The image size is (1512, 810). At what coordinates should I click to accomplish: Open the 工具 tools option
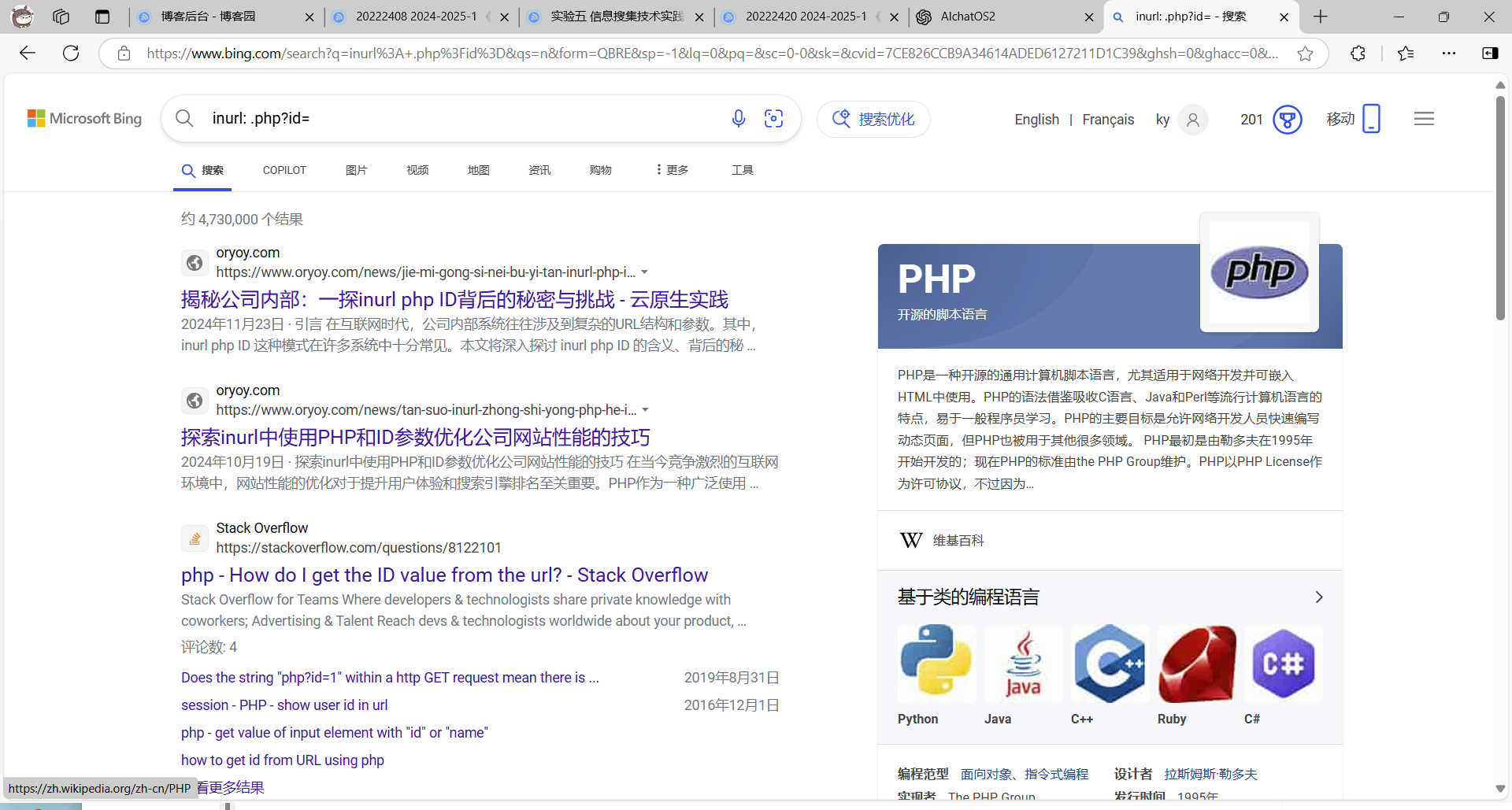(x=743, y=170)
